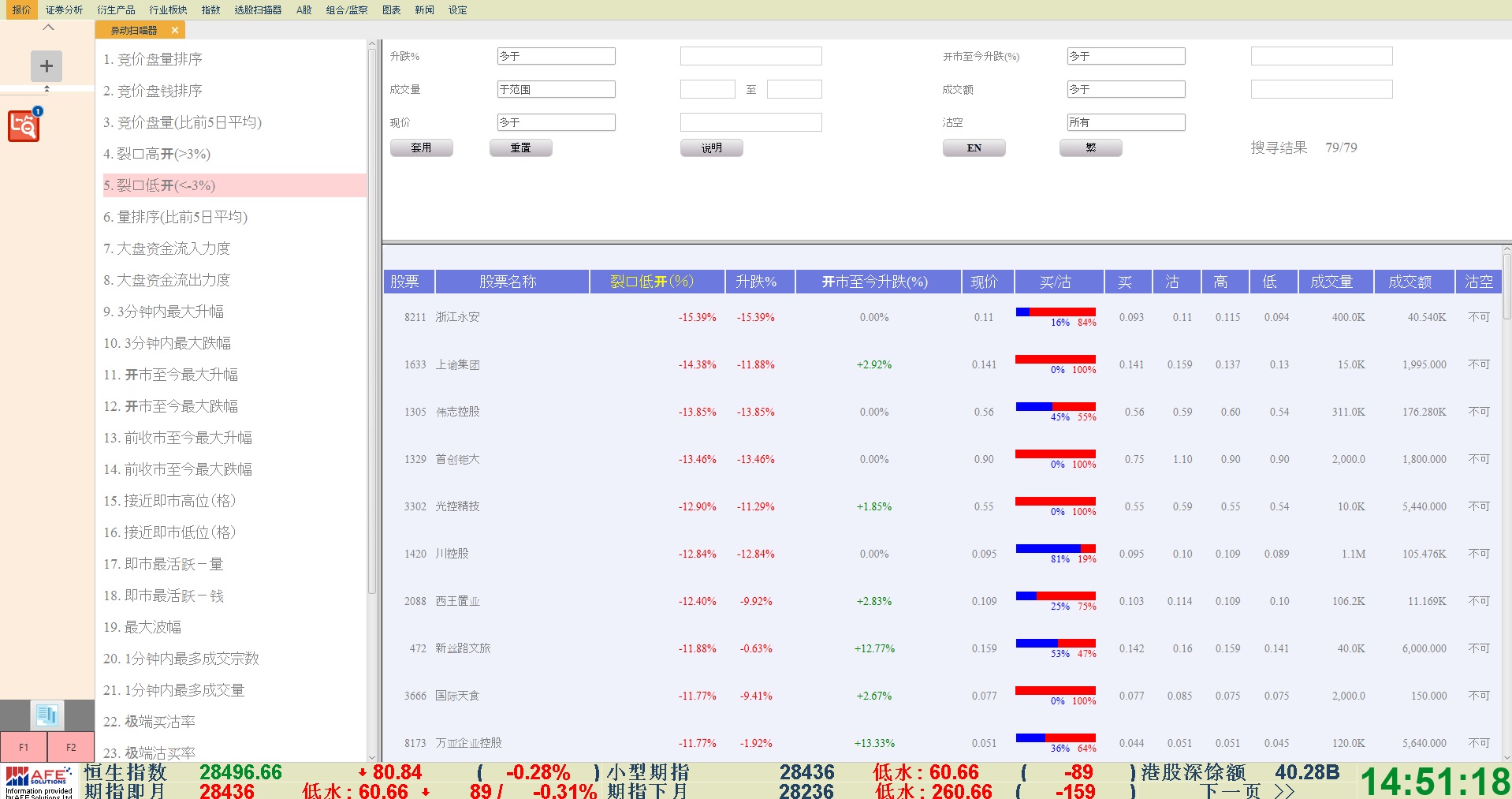Switch to traditional Chinese with 繁 button
This screenshot has height=799, width=1512.
click(1091, 147)
